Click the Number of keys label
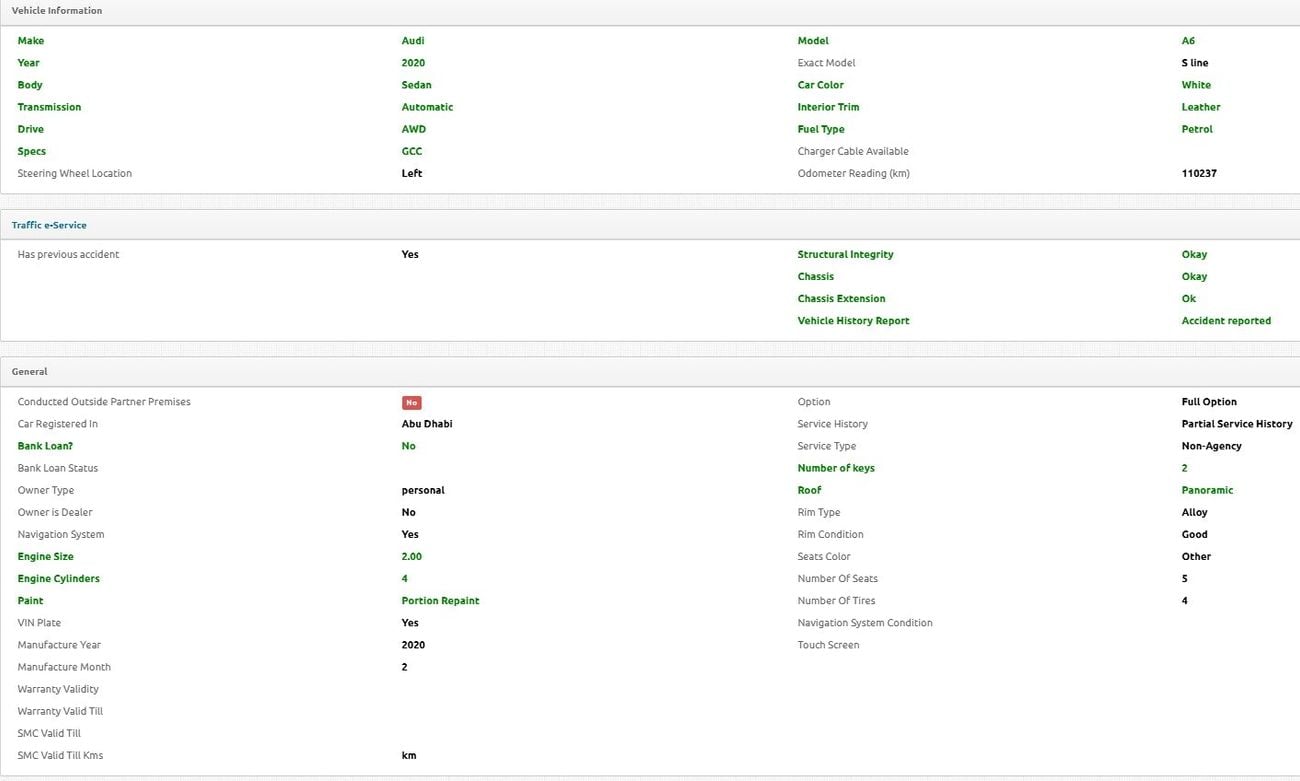This screenshot has width=1300, height=781. 836,468
